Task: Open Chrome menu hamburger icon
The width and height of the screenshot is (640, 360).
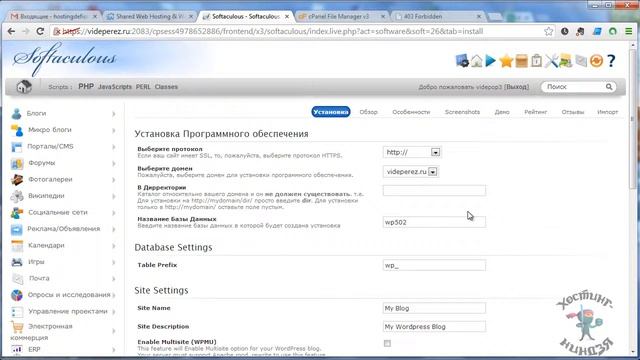Action: click(629, 31)
